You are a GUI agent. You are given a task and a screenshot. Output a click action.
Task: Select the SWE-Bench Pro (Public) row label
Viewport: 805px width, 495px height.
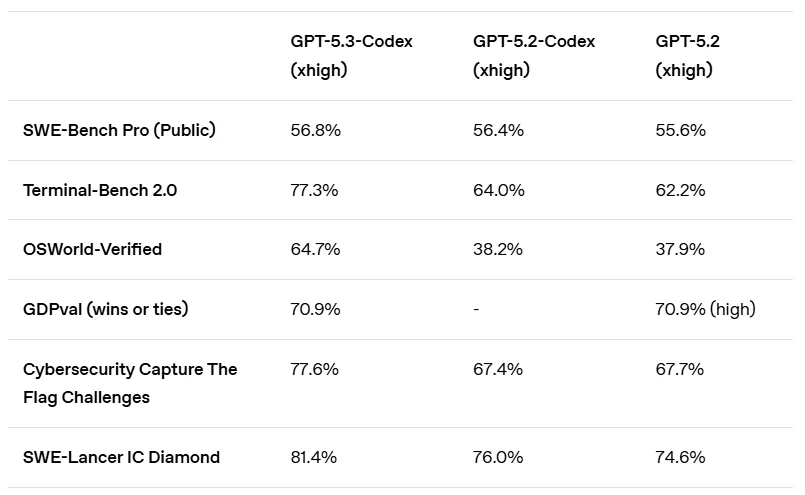(119, 130)
